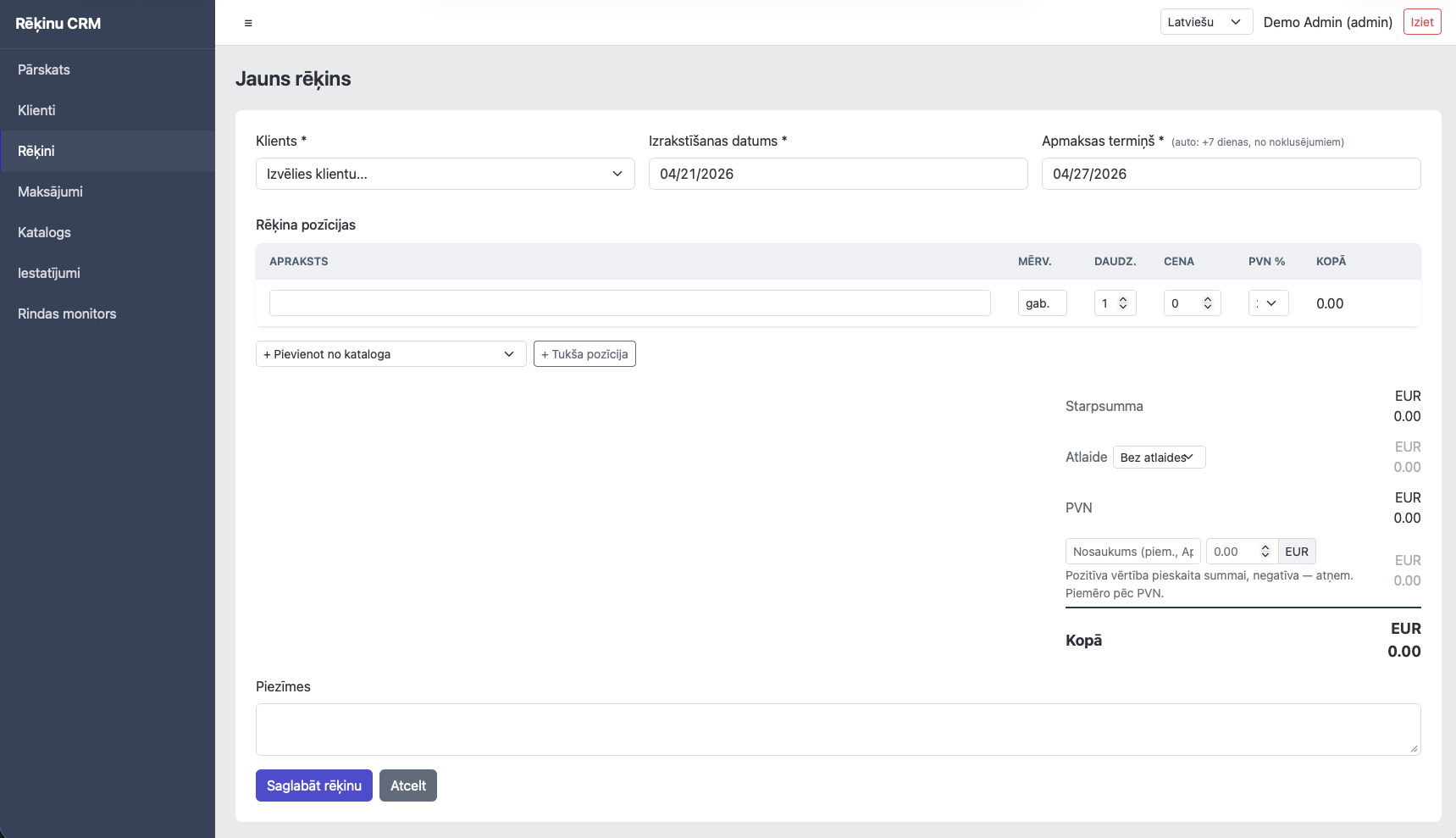Open the Maksājumi sidebar section
This screenshot has height=838, width=1456.
50,191
